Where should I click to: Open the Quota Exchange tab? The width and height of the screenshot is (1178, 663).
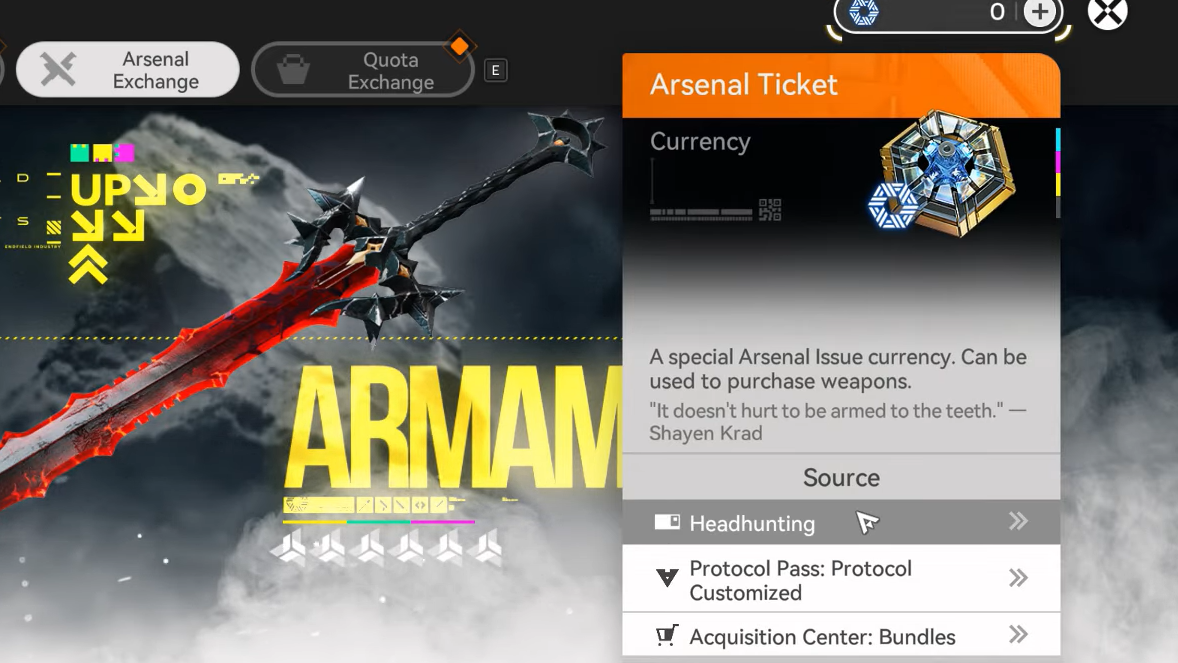364,70
